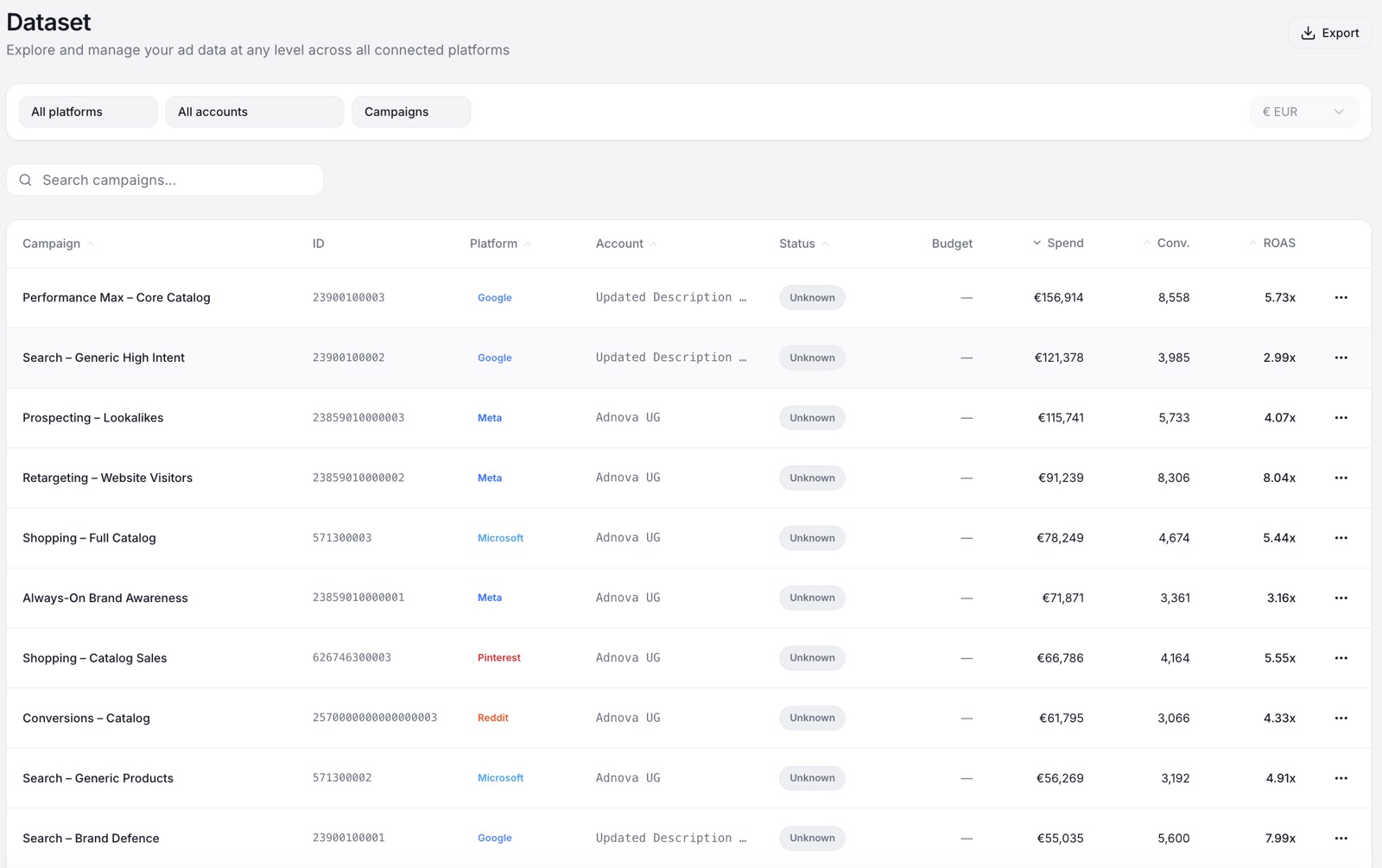Screen dimensions: 1382x868
Task: Sort by Spend column header
Action: 1058,243
